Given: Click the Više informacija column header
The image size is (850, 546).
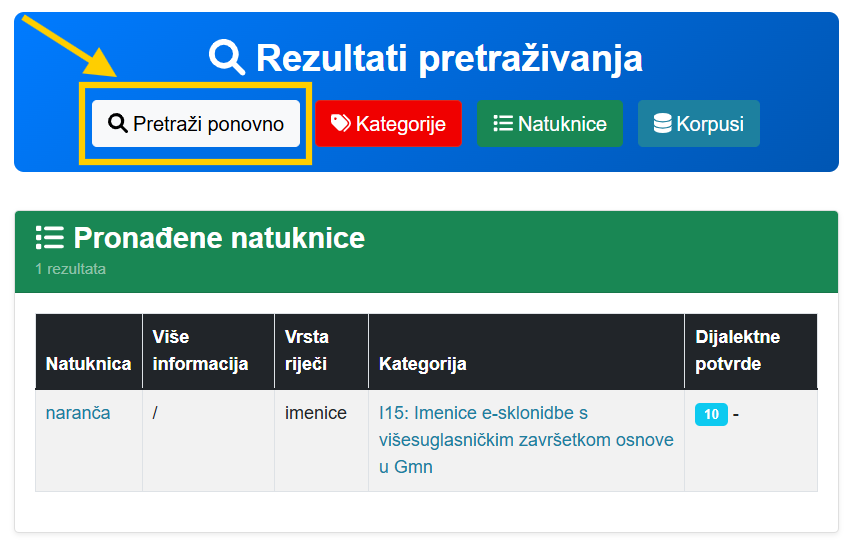Looking at the screenshot, I should coord(200,350).
